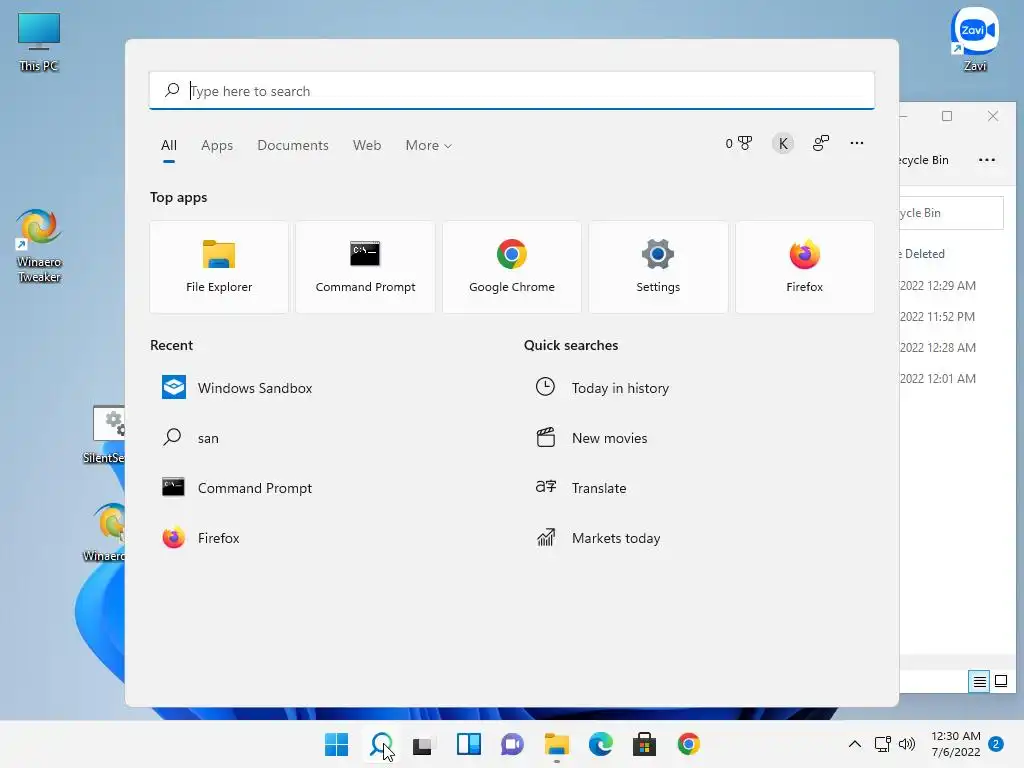Open search feedback share icon
The image size is (1024, 768).
coord(821,143)
